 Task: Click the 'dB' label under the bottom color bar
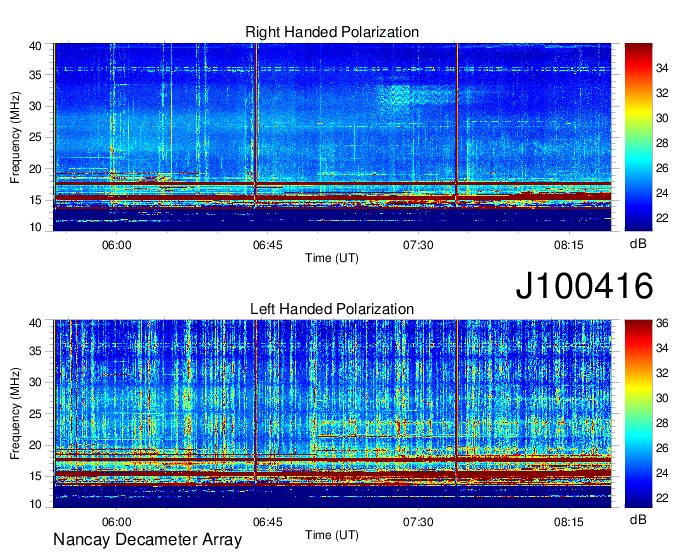coord(638,520)
